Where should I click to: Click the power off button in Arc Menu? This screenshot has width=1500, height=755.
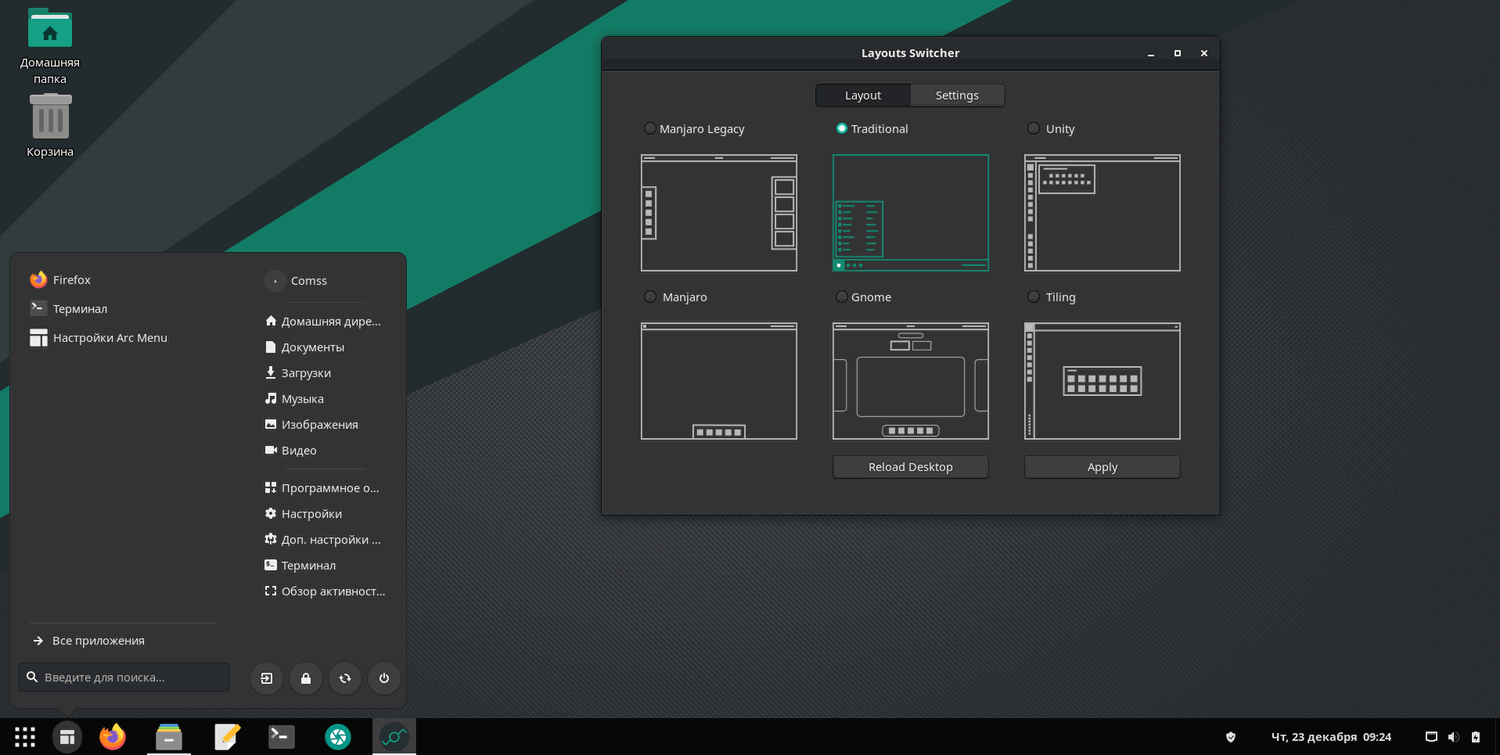pos(384,678)
